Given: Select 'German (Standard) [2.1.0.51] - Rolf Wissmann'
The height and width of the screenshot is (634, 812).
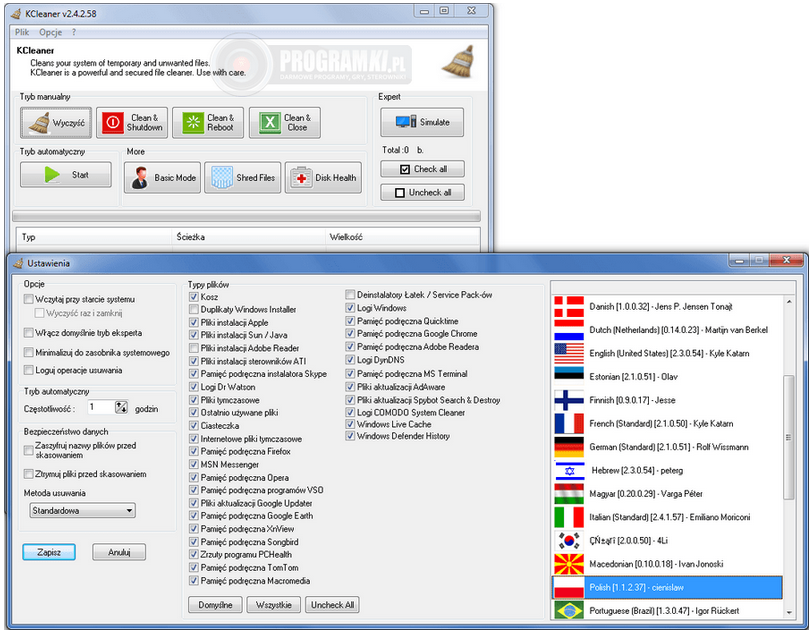Looking at the screenshot, I should click(668, 447).
